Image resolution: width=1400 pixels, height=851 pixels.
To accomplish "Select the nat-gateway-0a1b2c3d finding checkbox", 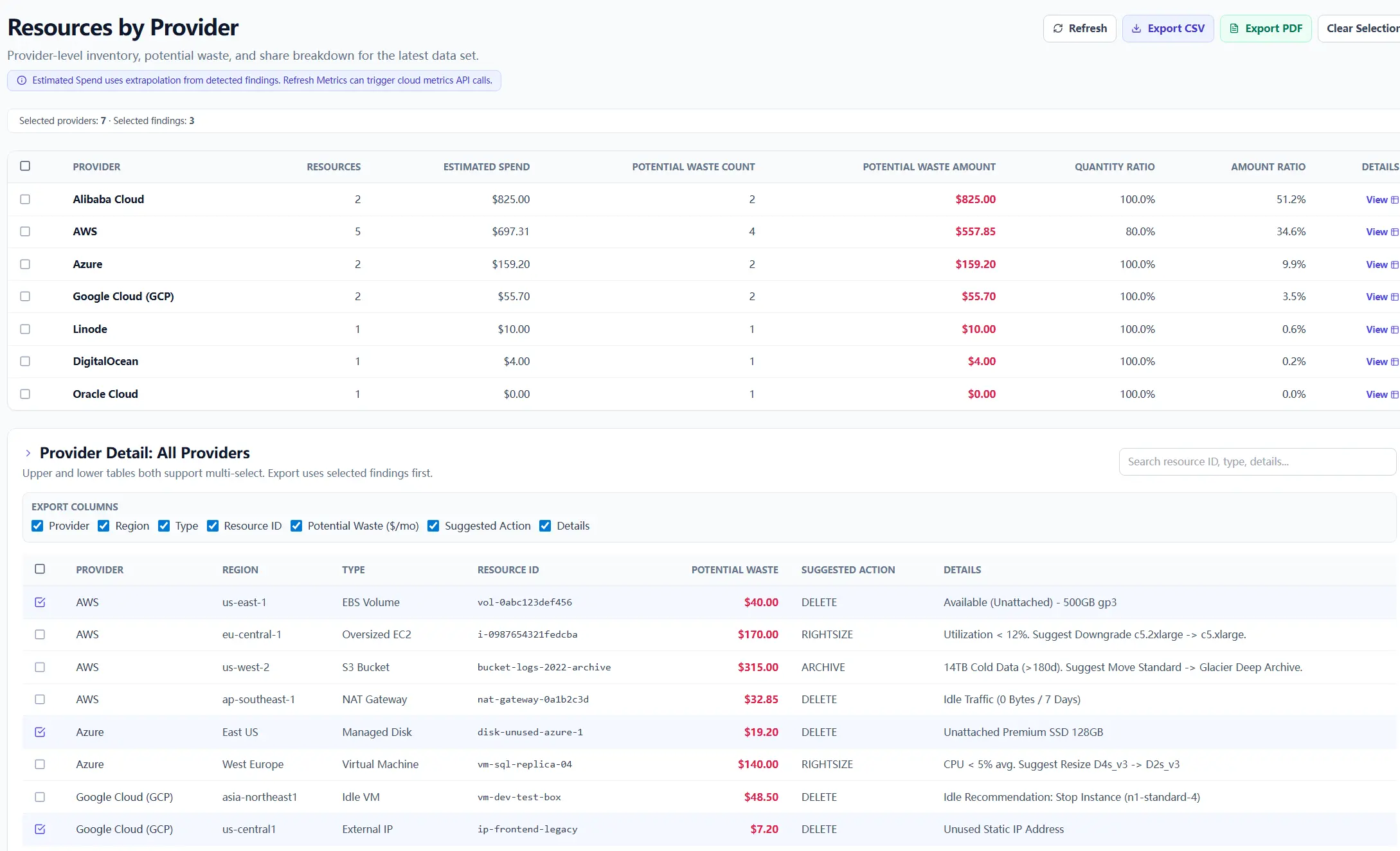I will pos(40,699).
